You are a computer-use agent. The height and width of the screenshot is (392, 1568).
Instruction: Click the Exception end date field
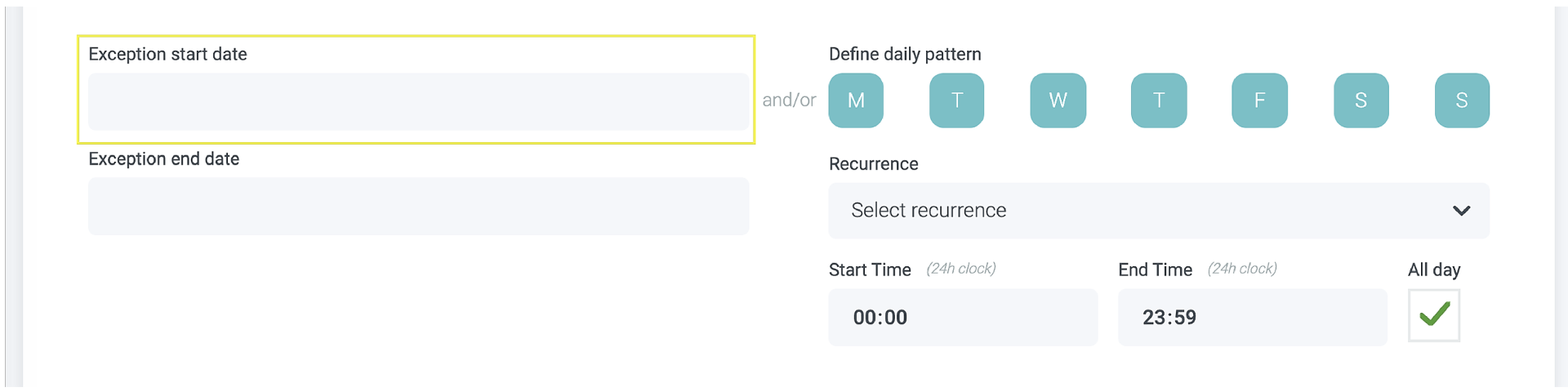click(418, 207)
